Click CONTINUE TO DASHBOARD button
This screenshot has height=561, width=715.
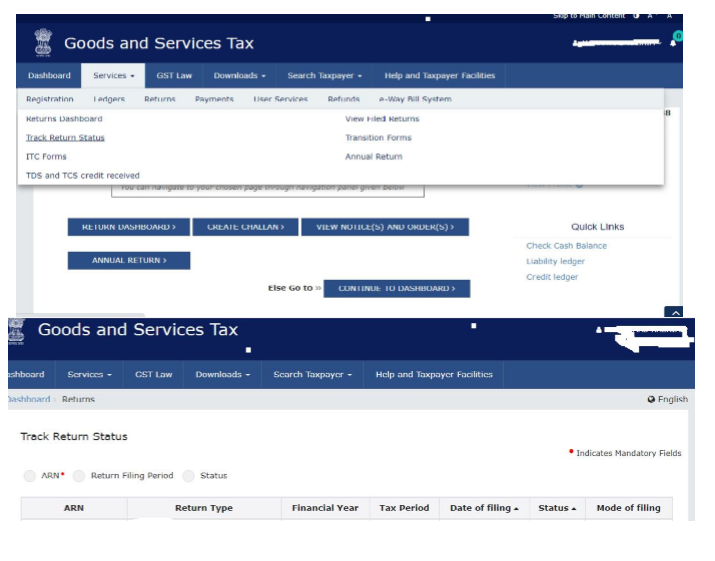[x=397, y=289]
